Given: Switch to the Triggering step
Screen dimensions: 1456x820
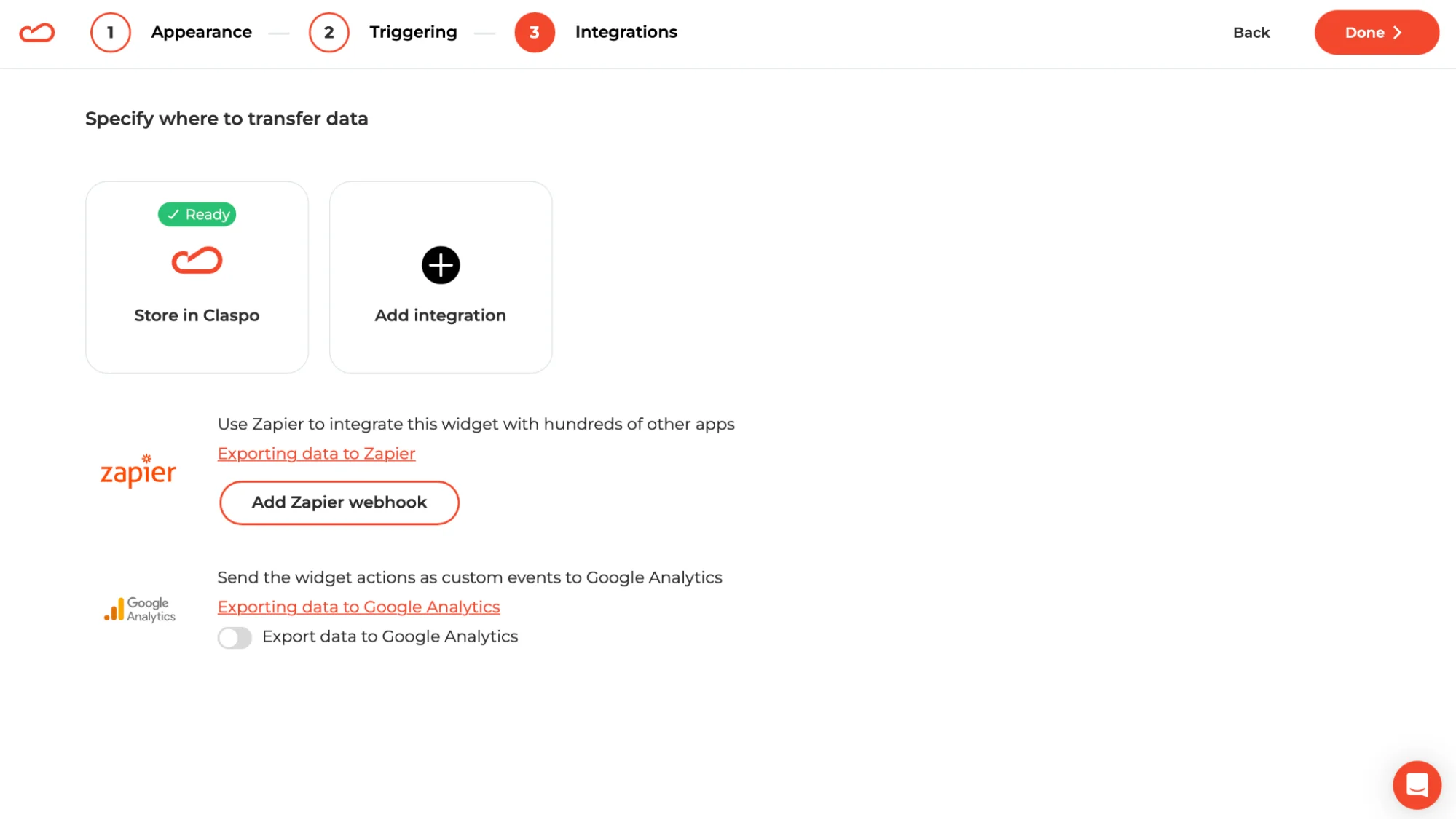Looking at the screenshot, I should 413,32.
